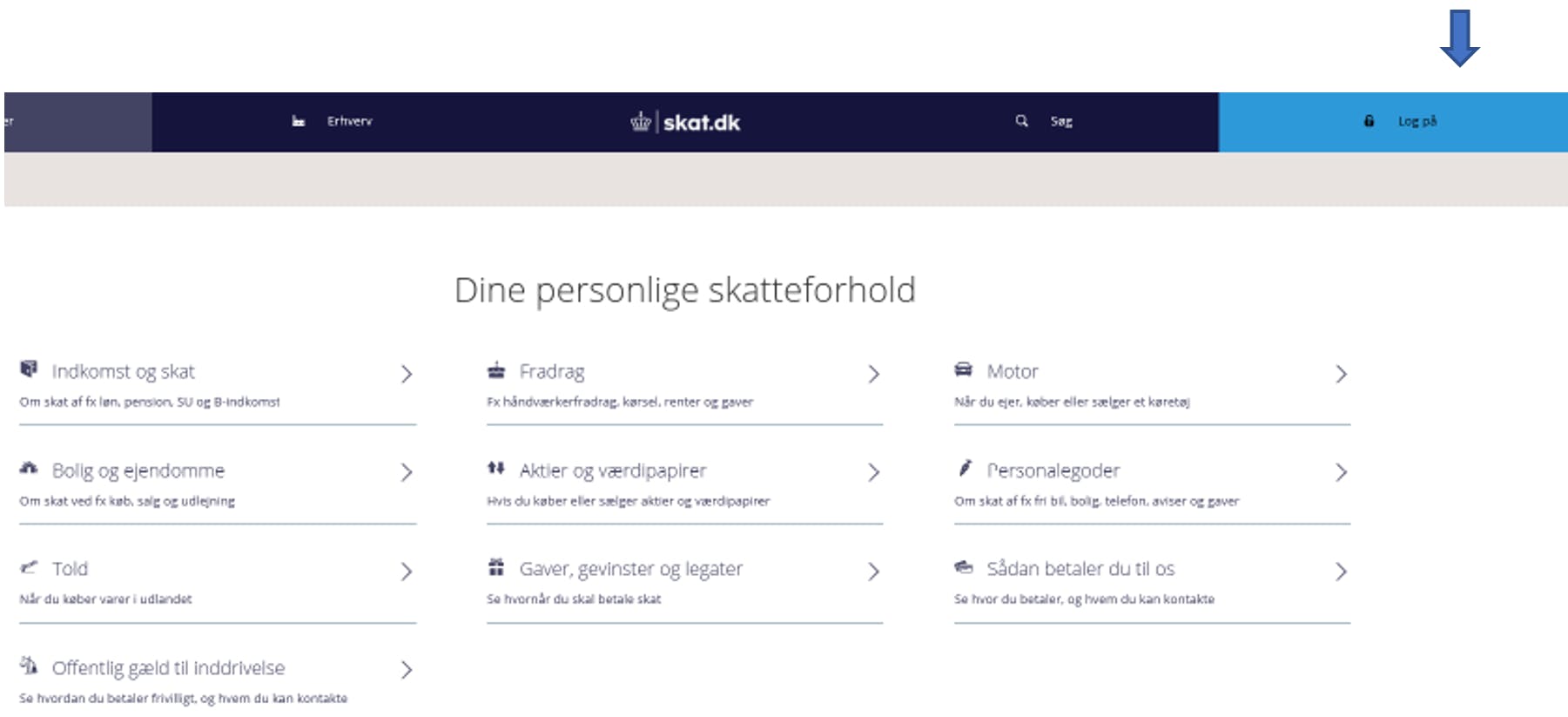Viewport: 1568px width, 717px height.
Task: Click the Aktier og værdipapirer arrows icon
Action: click(x=496, y=469)
